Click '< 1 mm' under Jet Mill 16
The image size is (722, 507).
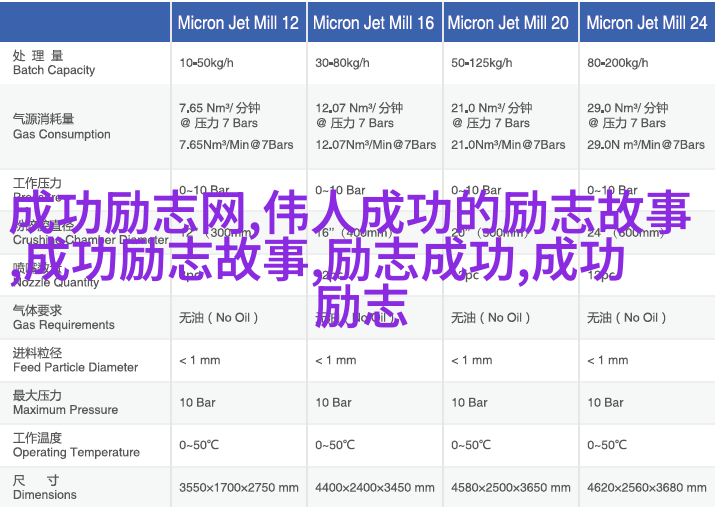pyautogui.click(x=336, y=360)
